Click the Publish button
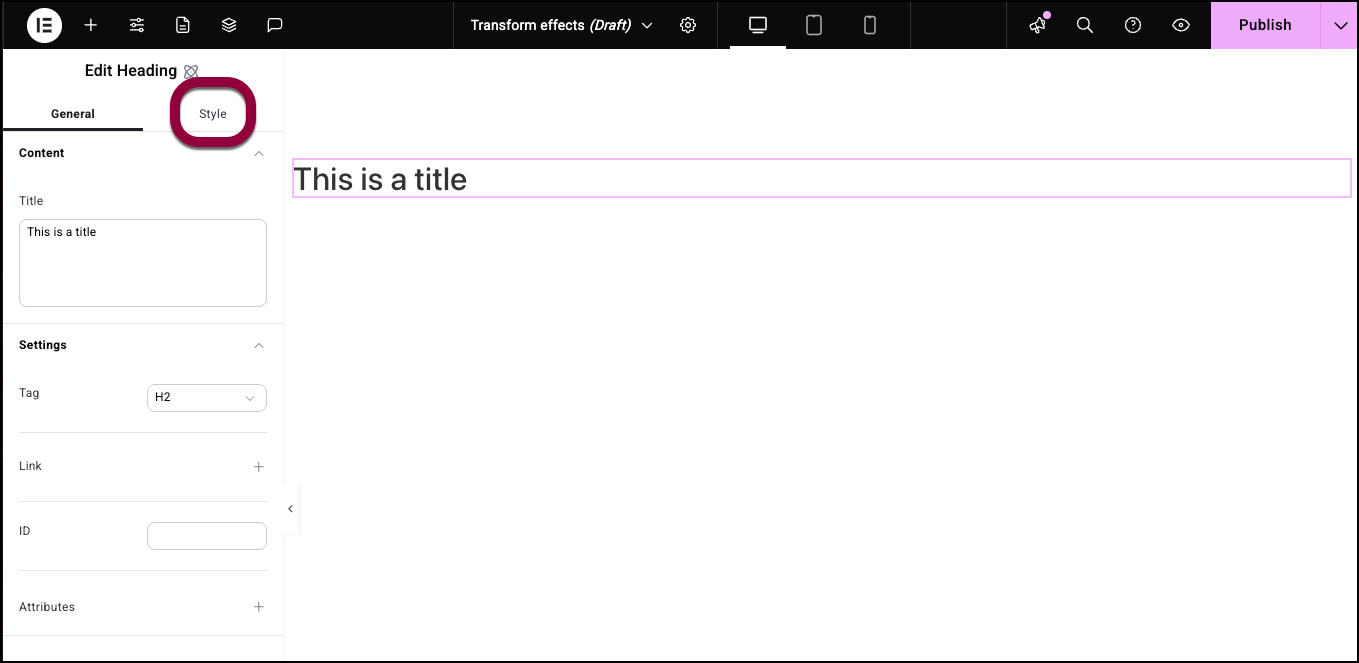This screenshot has height=663, width=1359. (1265, 25)
